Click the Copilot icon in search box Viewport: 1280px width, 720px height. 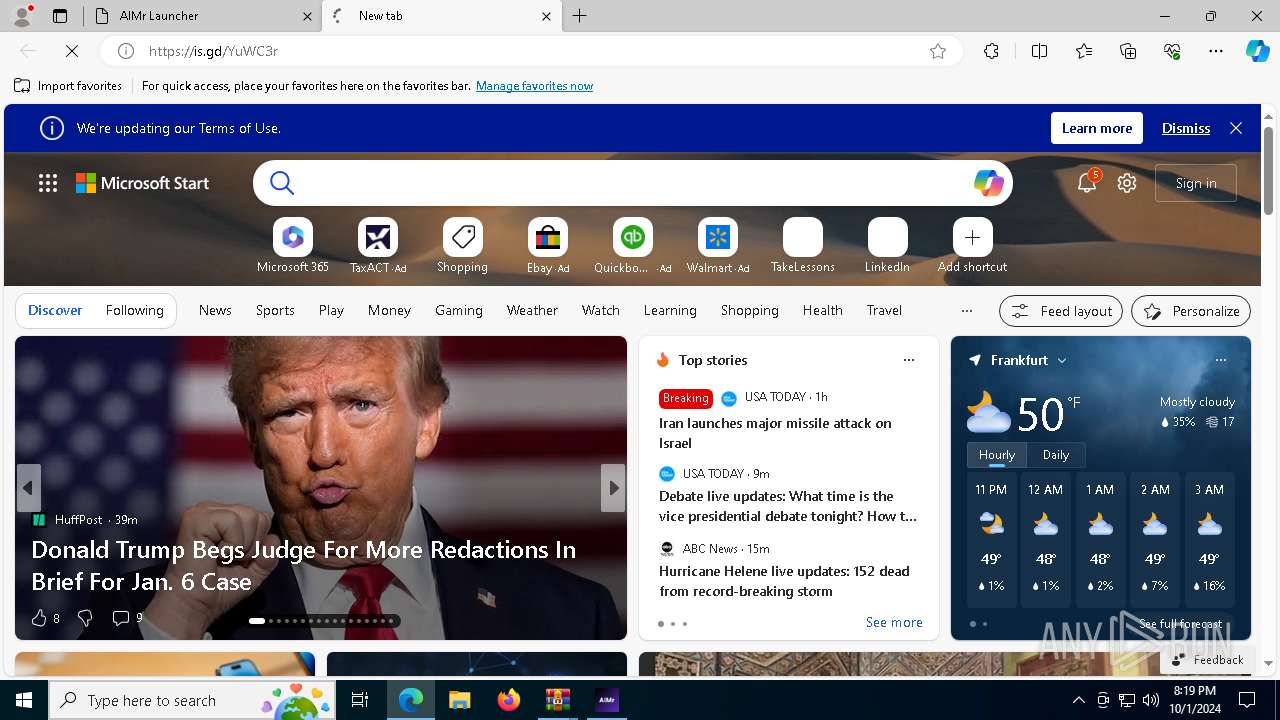point(988,183)
